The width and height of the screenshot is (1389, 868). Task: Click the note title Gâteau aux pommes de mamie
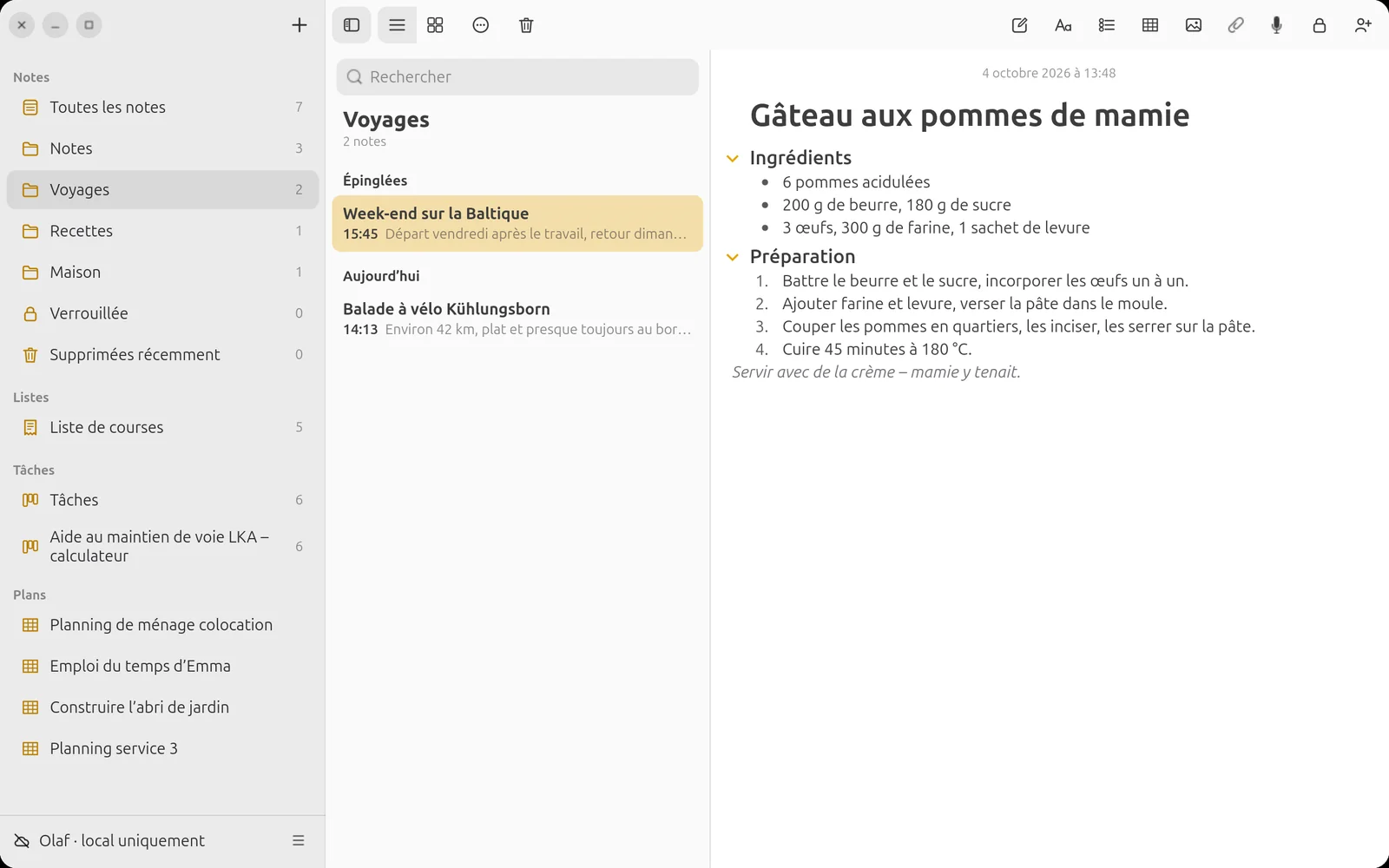coord(970,115)
